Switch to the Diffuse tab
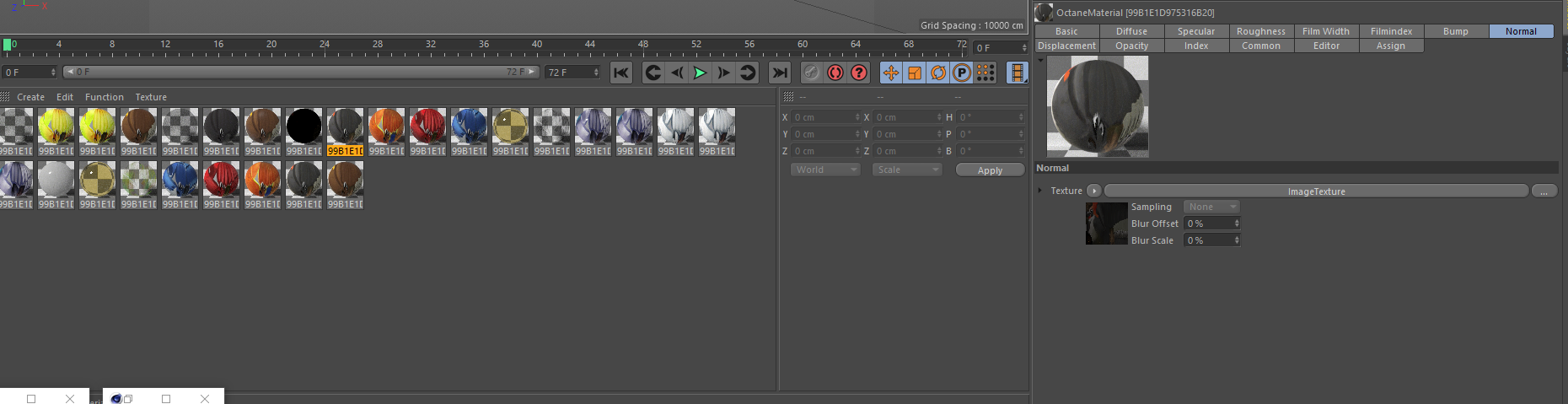Image resolution: width=1568 pixels, height=404 pixels. click(1131, 31)
